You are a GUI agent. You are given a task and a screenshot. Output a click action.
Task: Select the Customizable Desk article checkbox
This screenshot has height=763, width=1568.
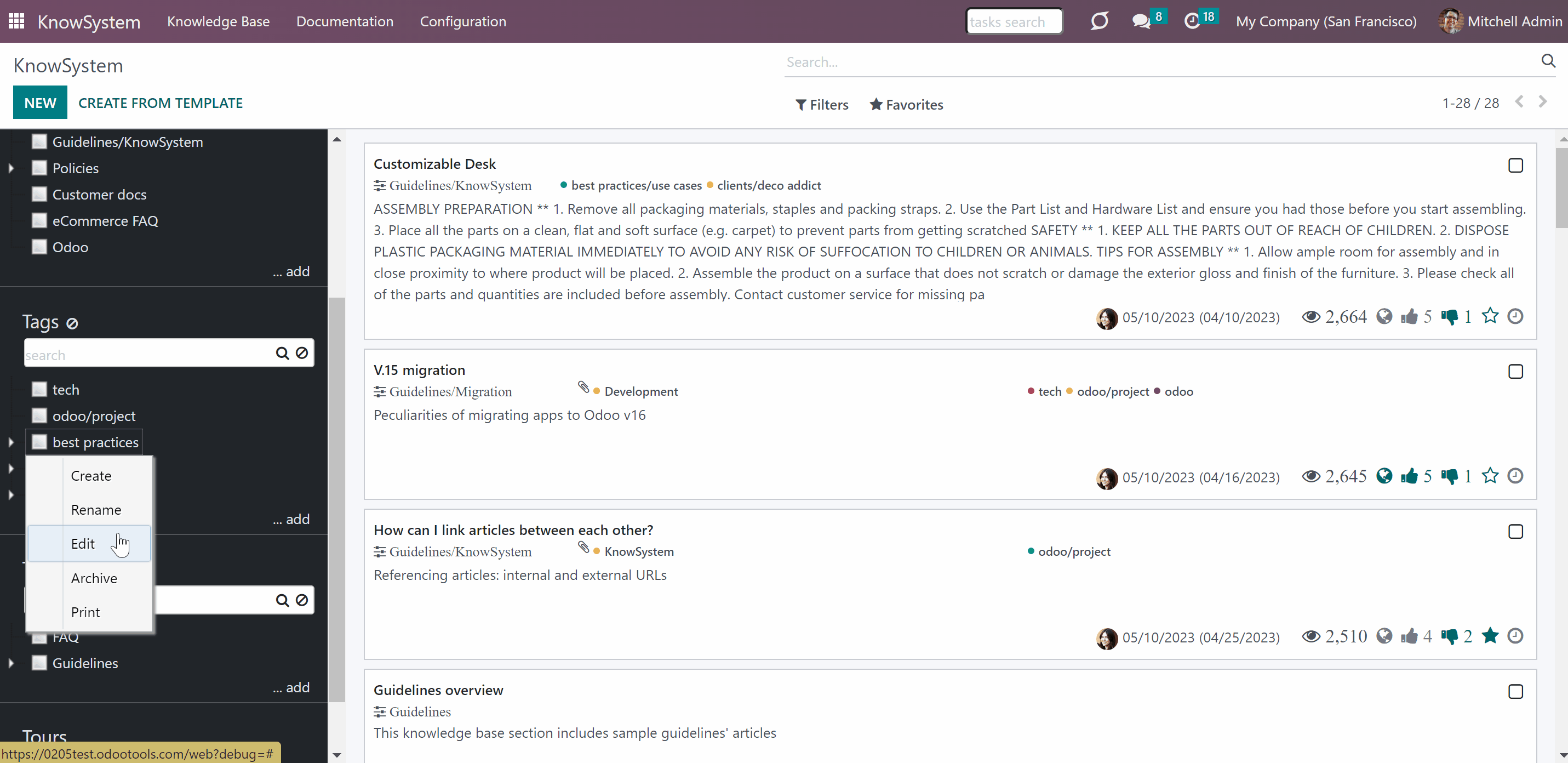point(1515,165)
